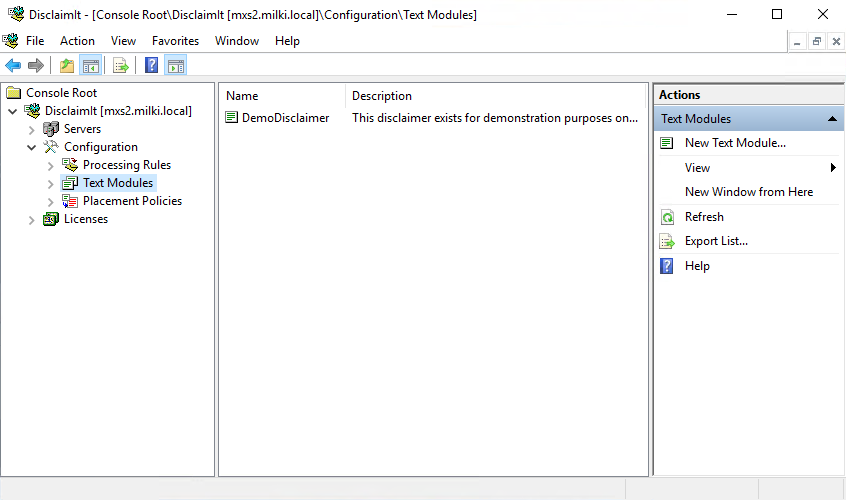Select Placement Policies label
The height and width of the screenshot is (500, 846).
[x=132, y=201]
